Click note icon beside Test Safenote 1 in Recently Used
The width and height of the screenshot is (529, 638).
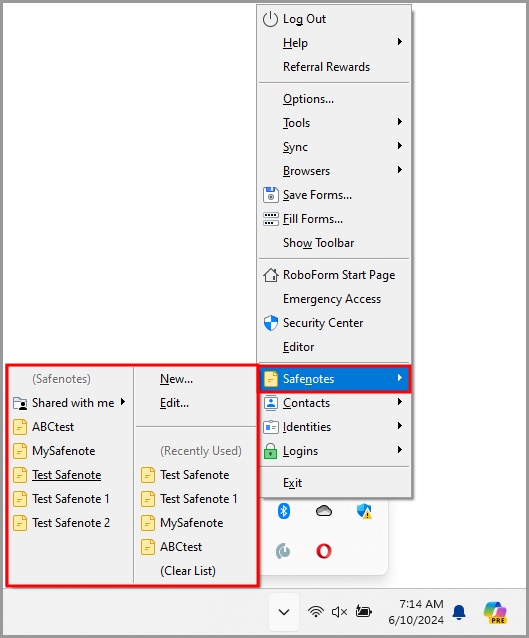(148, 499)
